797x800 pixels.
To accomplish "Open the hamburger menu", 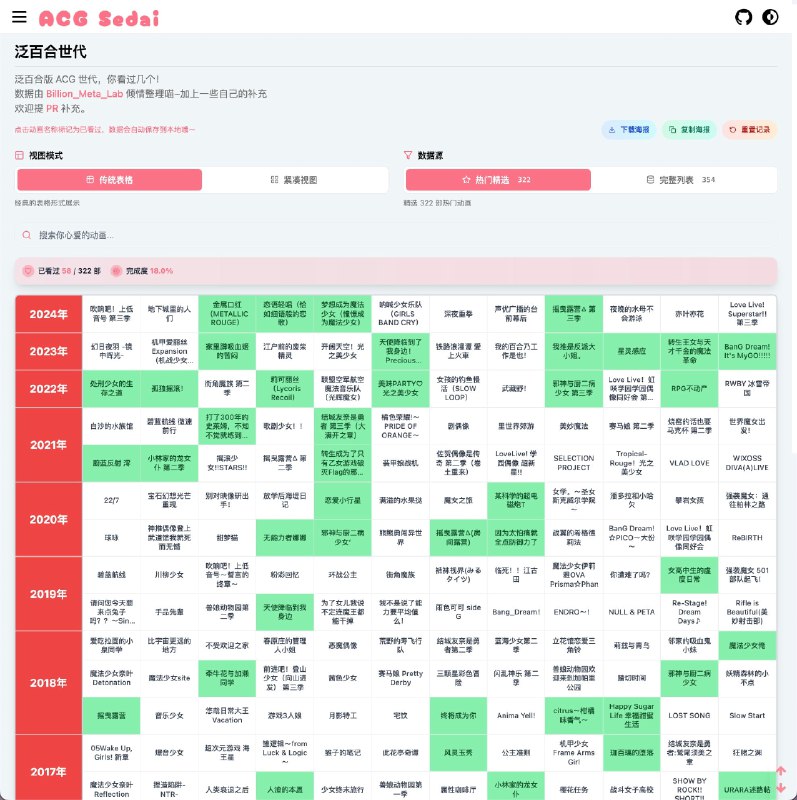I will pos(19,17).
